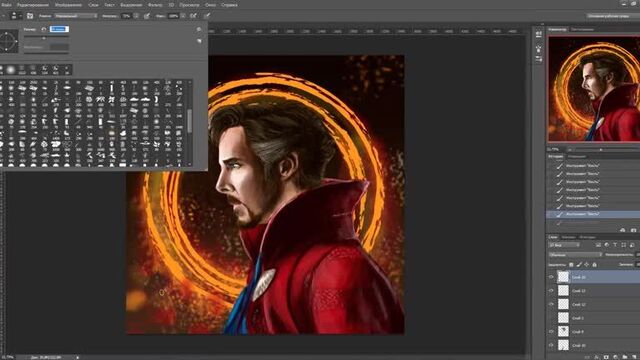Adjust the brush hardness slider
Screen dimensions: 640x360
pos(46,52)
